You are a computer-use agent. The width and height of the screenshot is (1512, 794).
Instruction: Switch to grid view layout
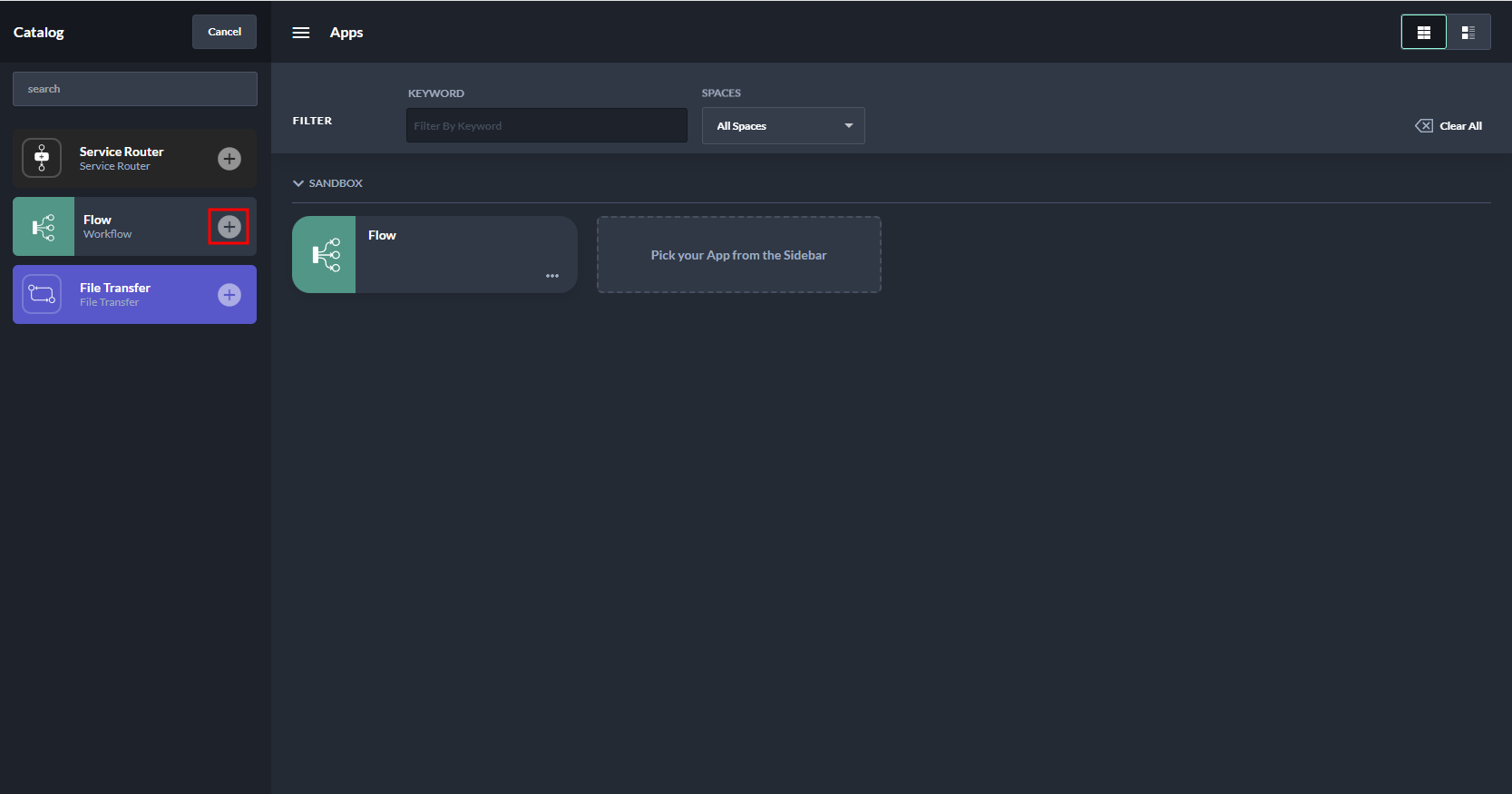click(x=1423, y=33)
